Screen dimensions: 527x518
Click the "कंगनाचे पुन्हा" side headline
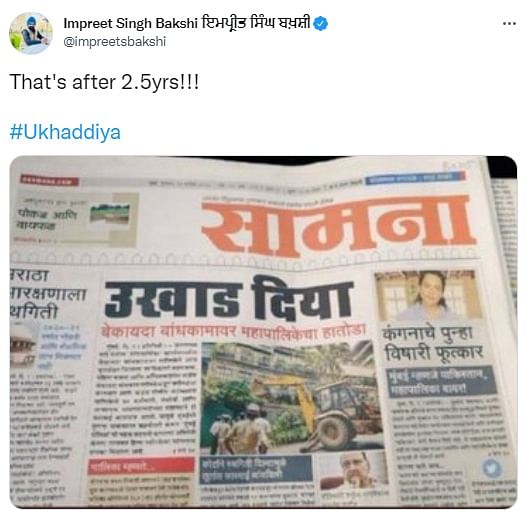click(x=428, y=333)
